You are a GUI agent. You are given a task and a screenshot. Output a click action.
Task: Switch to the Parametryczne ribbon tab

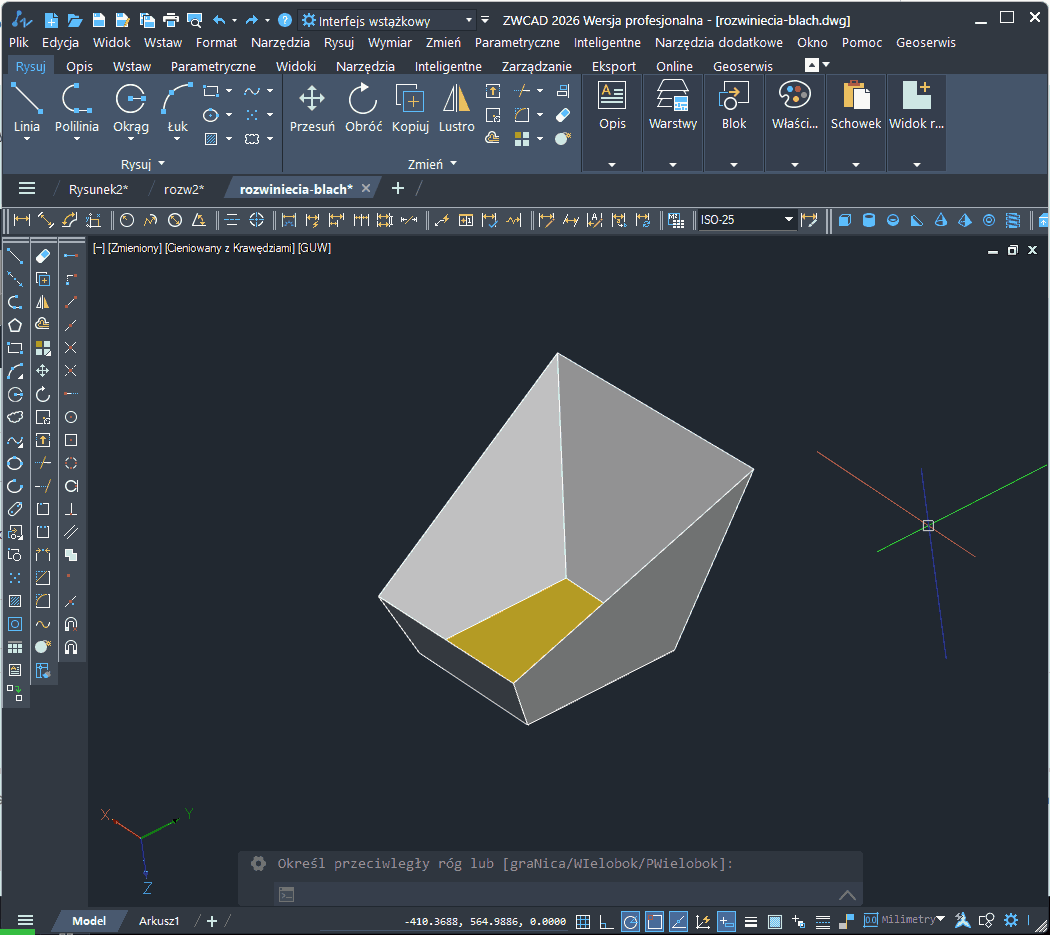213,66
